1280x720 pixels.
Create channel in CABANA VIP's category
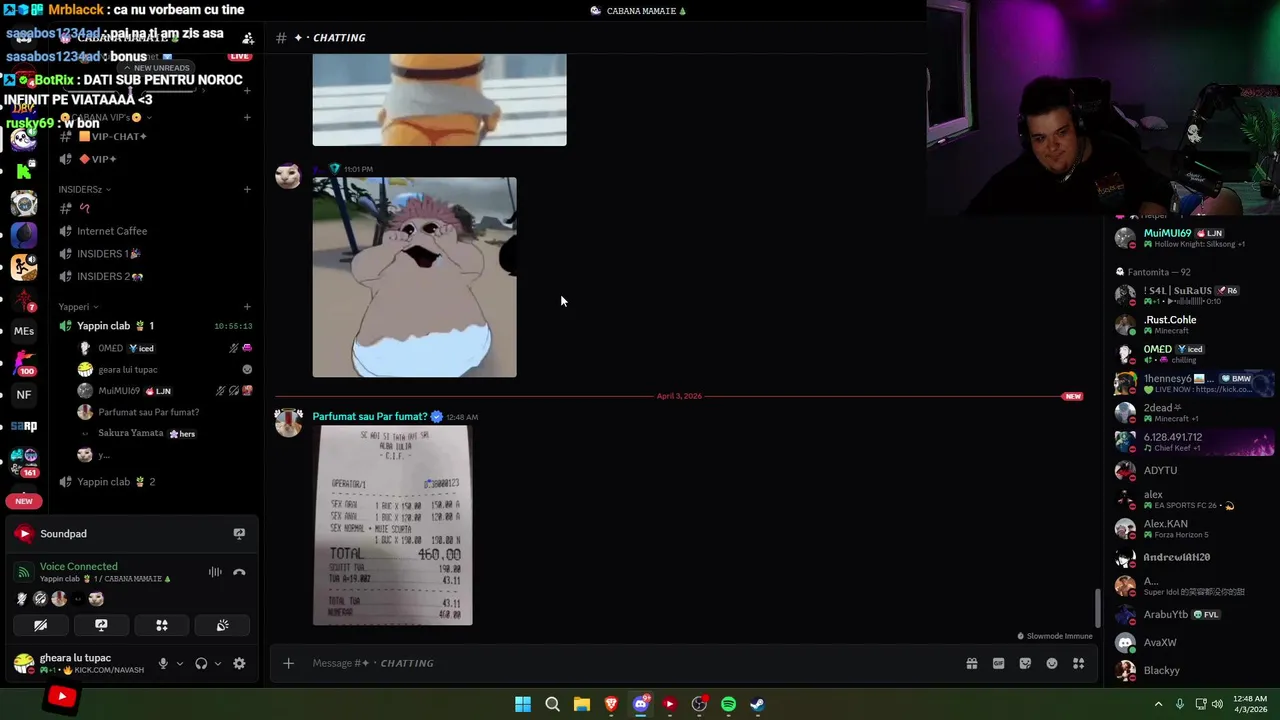point(247,117)
